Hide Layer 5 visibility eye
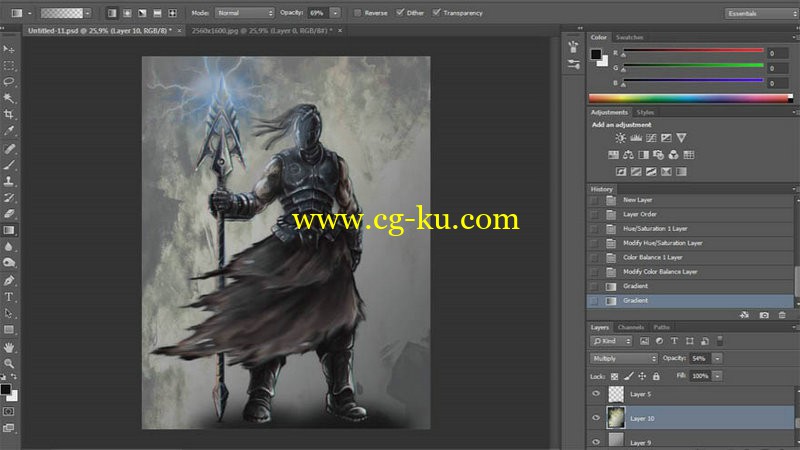The height and width of the screenshot is (450, 800). tap(596, 394)
